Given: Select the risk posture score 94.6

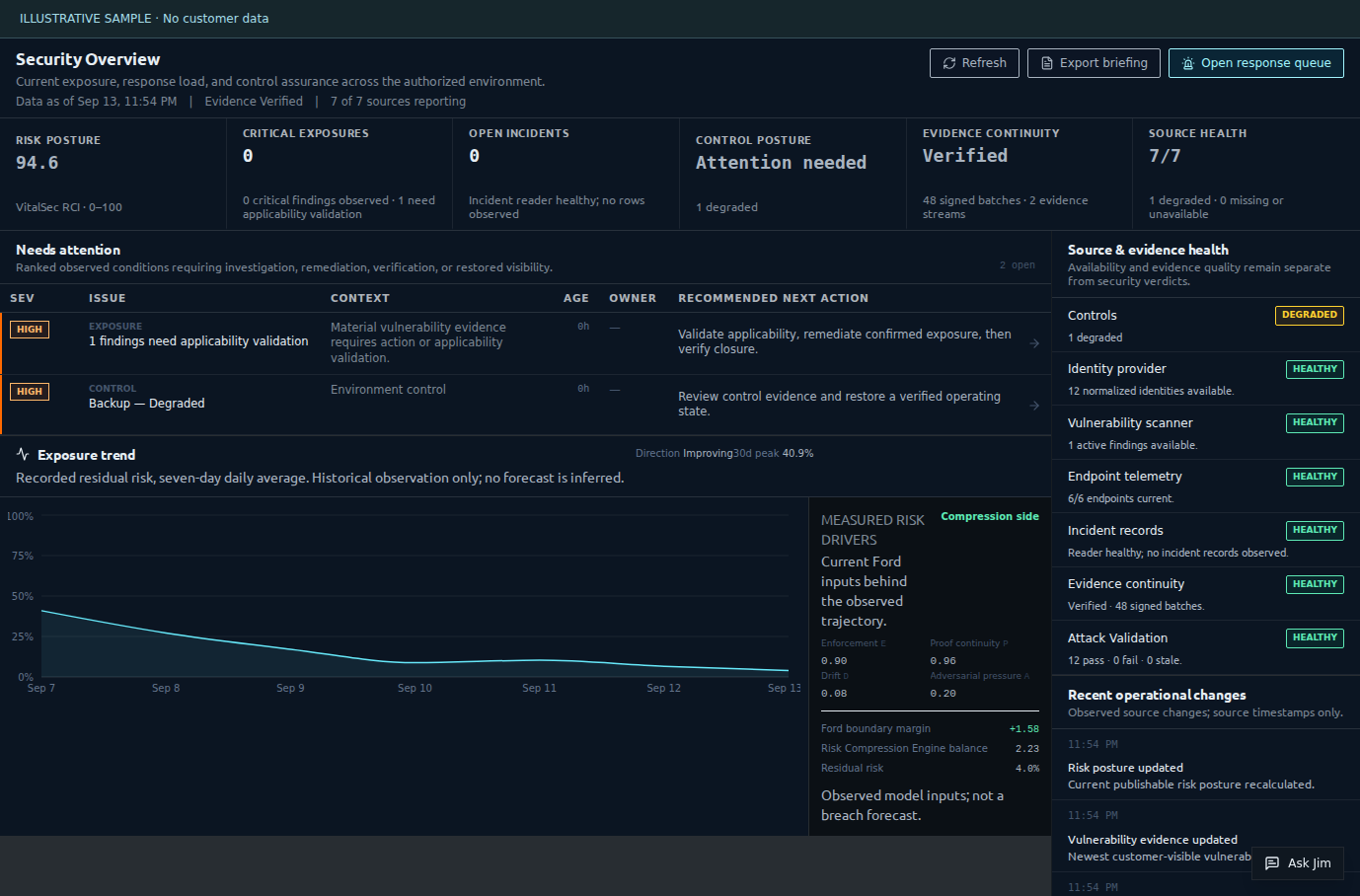Looking at the screenshot, I should pos(38,163).
